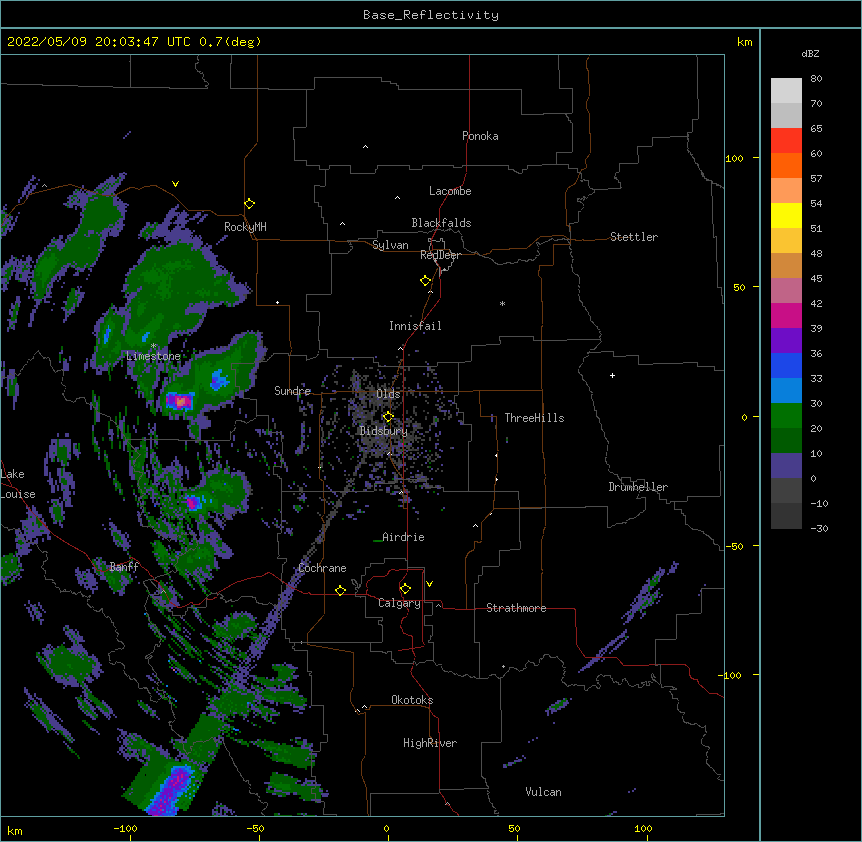Click the Innisfail label
This screenshot has height=842, width=862.
415,326
